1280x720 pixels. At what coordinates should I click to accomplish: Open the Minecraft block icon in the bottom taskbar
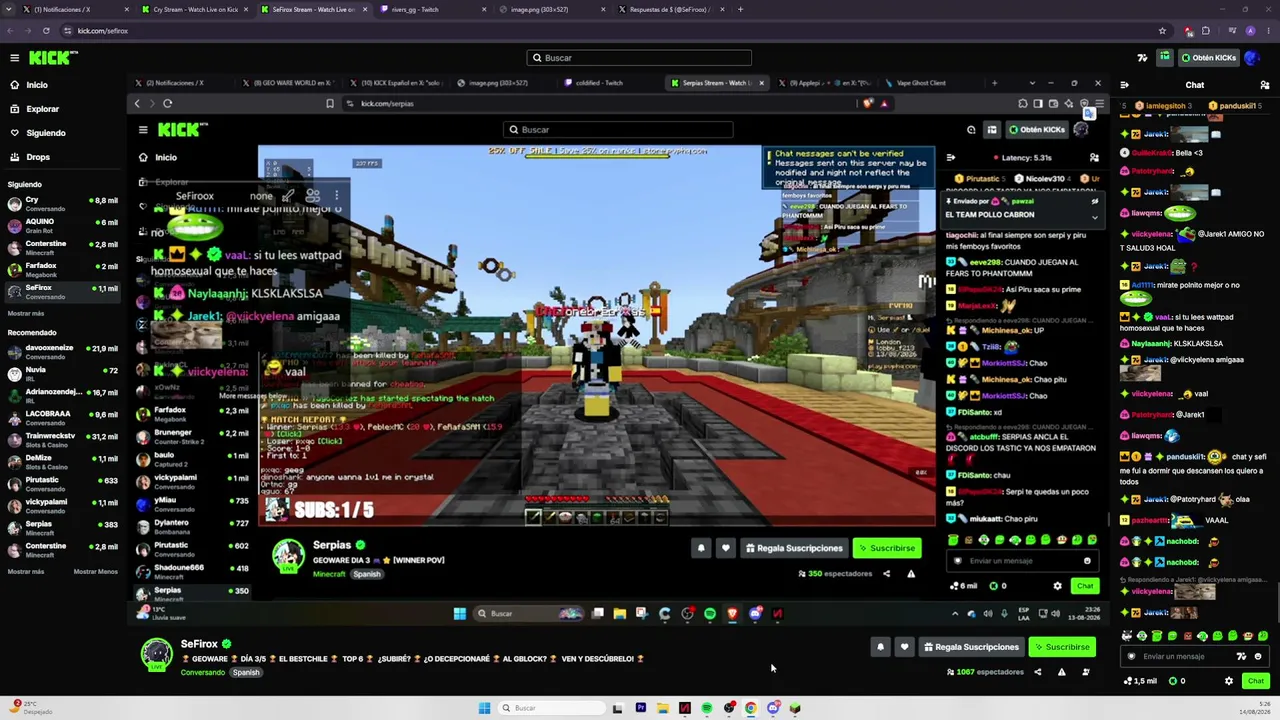point(795,708)
